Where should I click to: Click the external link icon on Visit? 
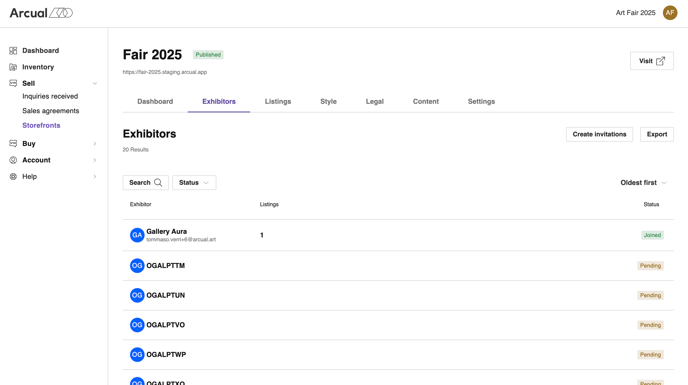pyautogui.click(x=660, y=61)
